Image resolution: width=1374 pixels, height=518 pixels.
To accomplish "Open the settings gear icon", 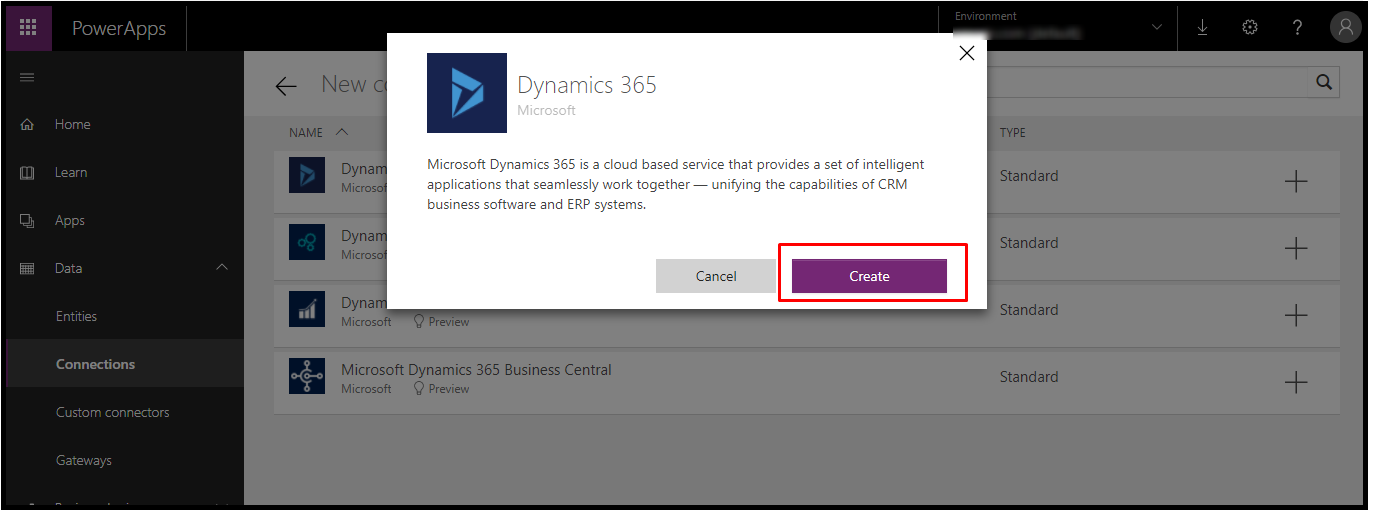I will (1249, 28).
